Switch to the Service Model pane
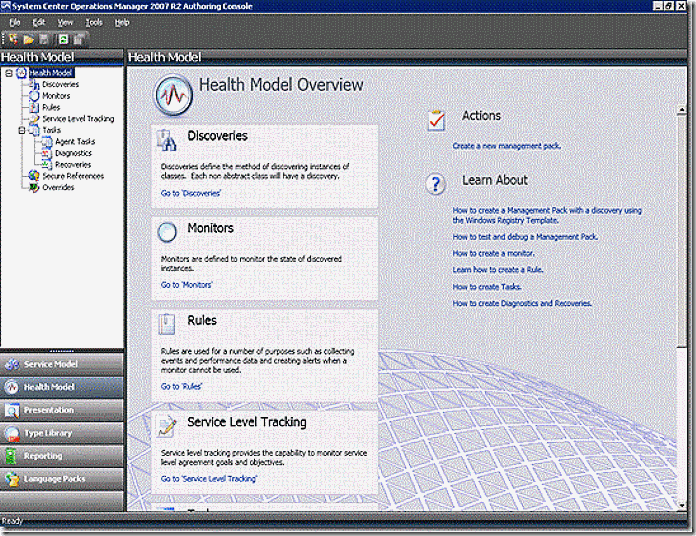This screenshot has height=536, width=696. pos(50,364)
